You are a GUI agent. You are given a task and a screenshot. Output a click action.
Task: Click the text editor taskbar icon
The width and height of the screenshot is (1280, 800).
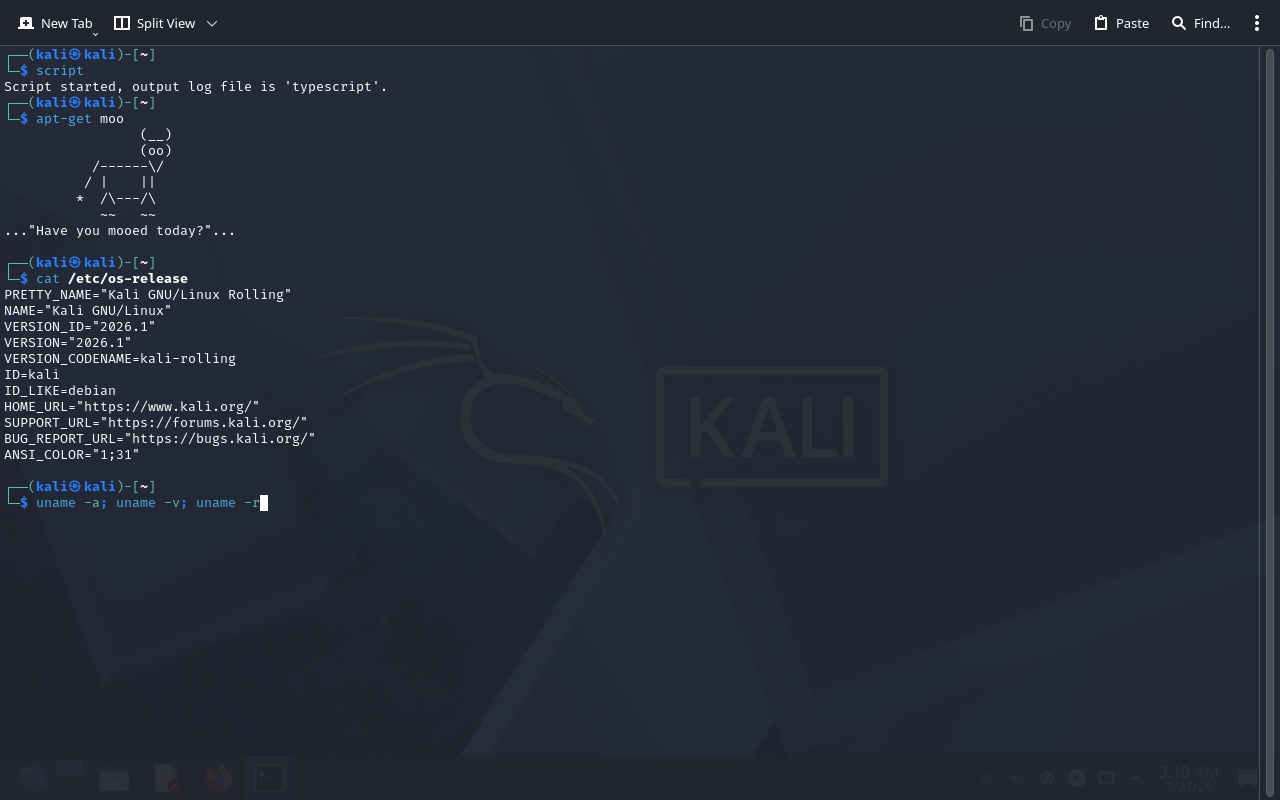[166, 778]
